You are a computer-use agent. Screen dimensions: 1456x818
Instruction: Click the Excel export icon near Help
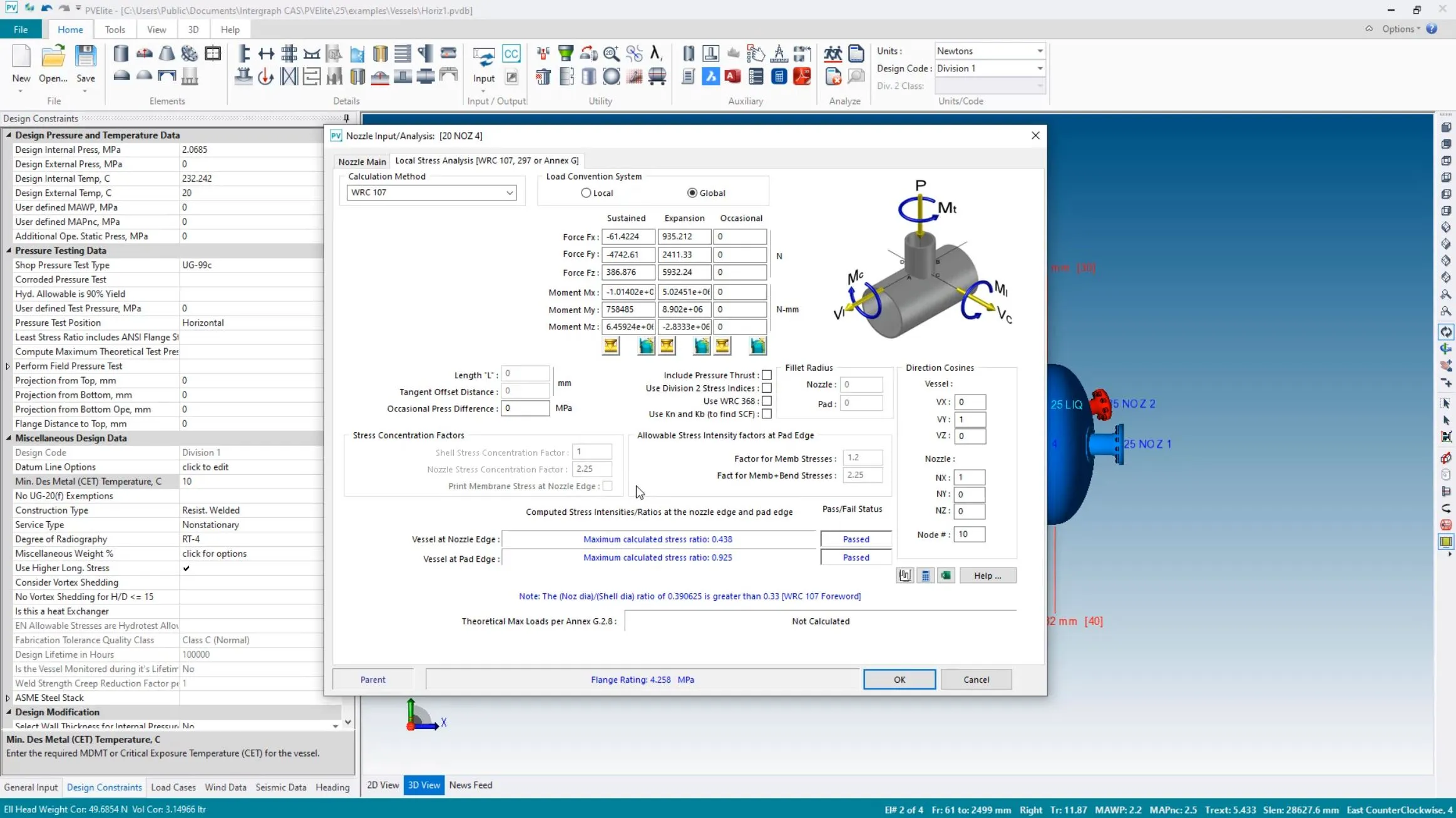click(x=946, y=575)
